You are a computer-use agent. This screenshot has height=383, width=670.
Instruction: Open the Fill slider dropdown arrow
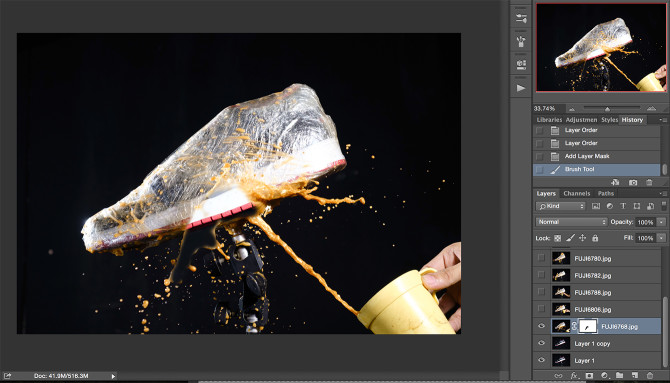click(x=661, y=238)
